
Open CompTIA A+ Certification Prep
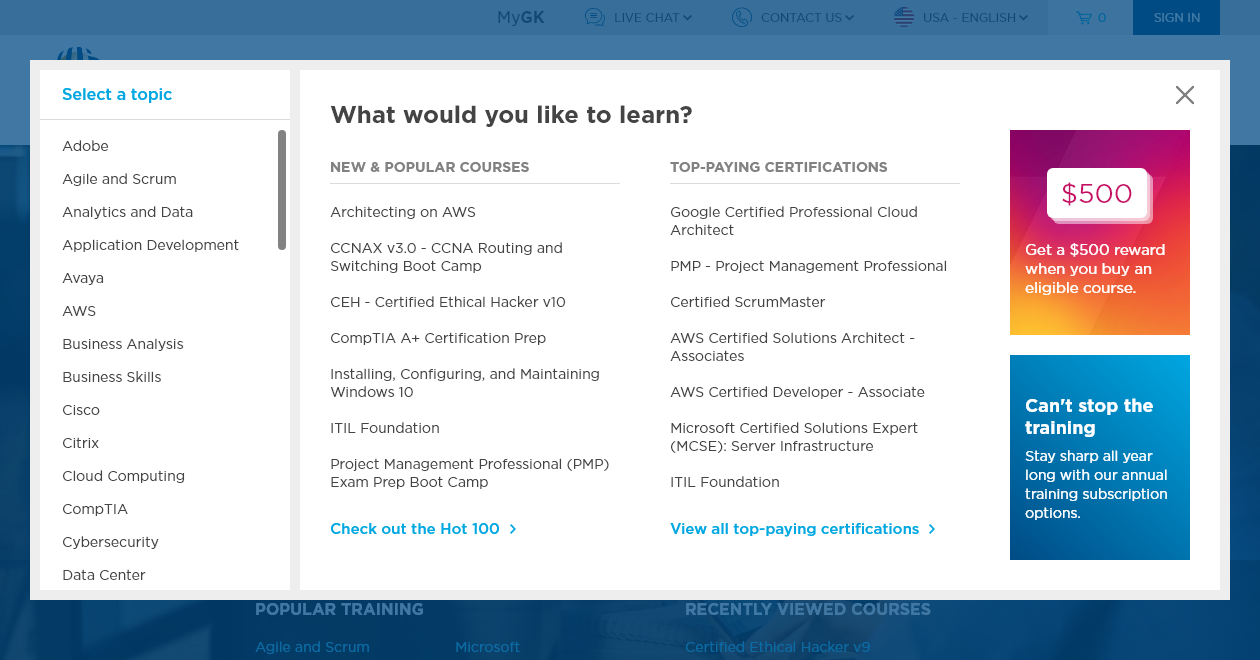click(x=438, y=338)
